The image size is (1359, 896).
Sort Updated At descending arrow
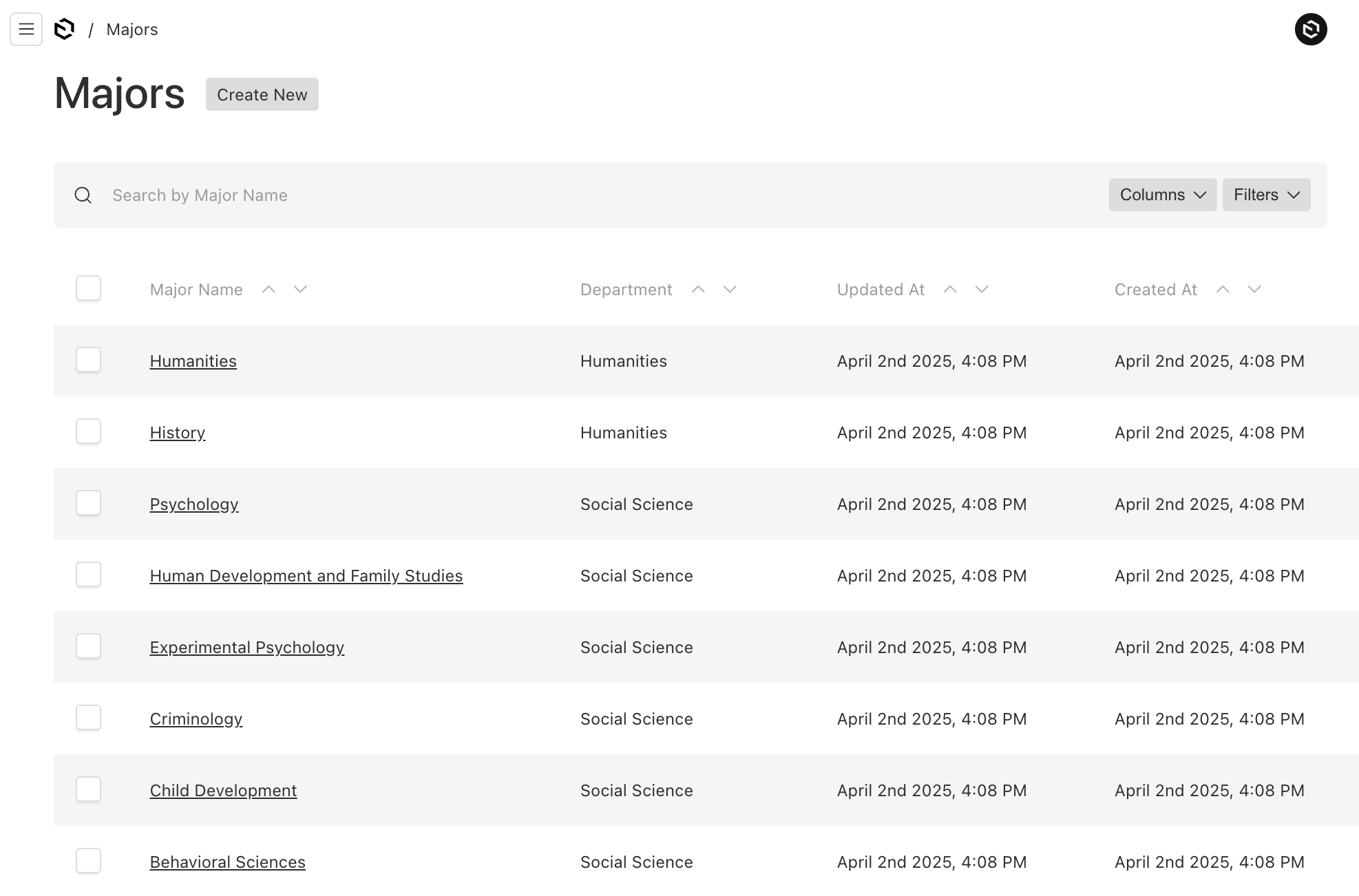982,290
